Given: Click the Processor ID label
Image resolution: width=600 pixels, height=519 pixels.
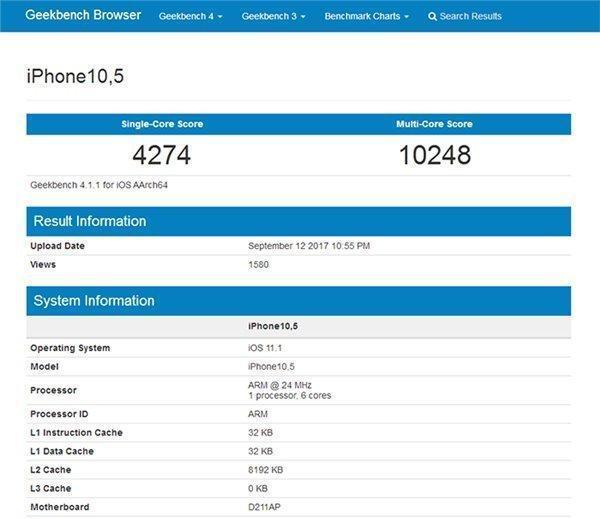Looking at the screenshot, I should tap(59, 414).
